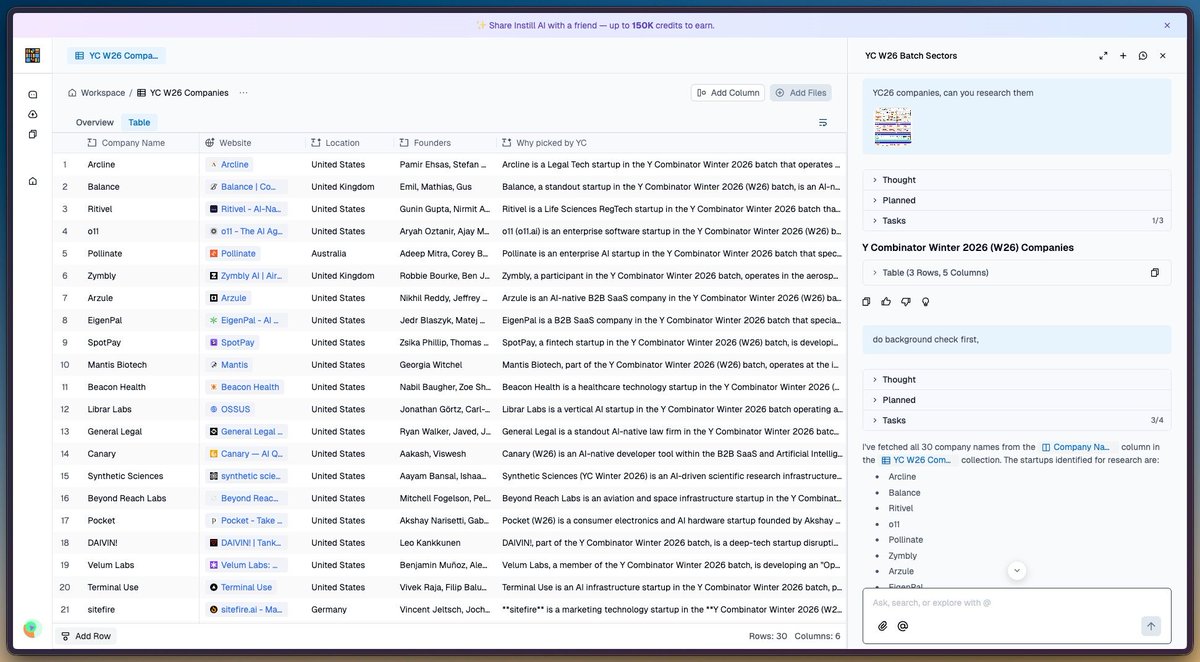Click the YC W26 Com... collection chip in chat
This screenshot has width=1200, height=662.
(x=917, y=460)
